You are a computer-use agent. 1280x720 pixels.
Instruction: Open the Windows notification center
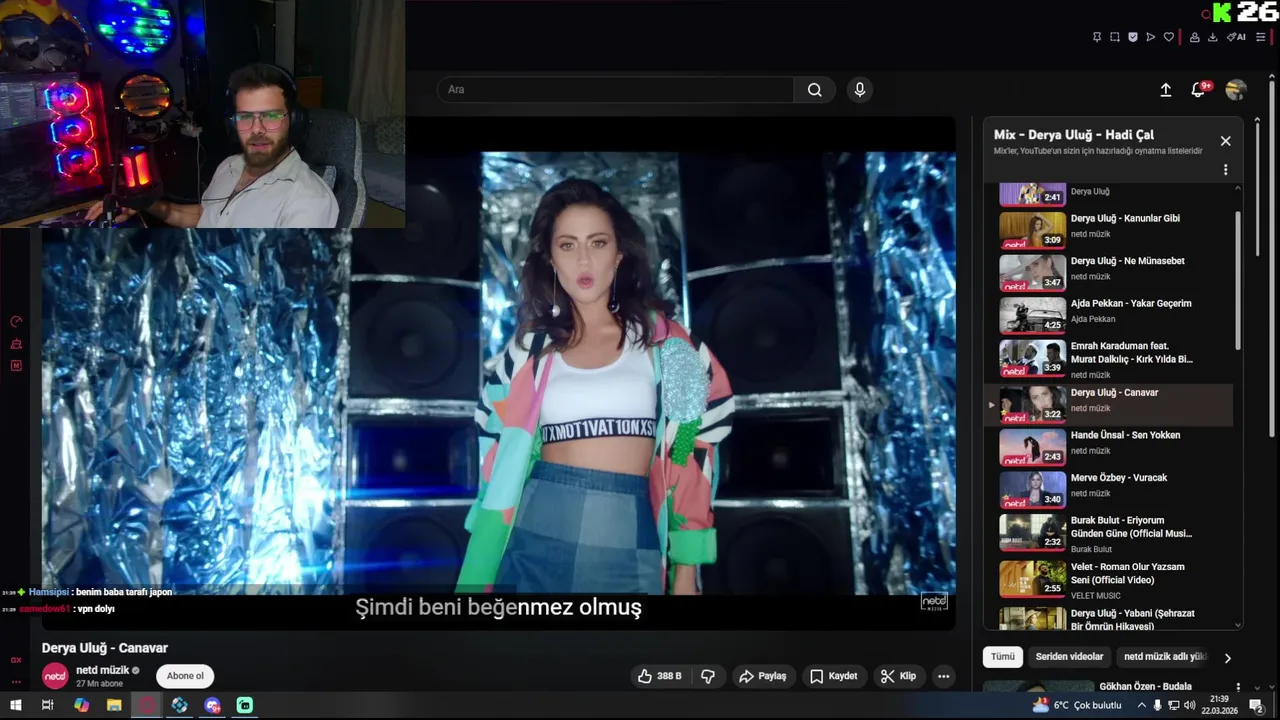click(x=1256, y=705)
